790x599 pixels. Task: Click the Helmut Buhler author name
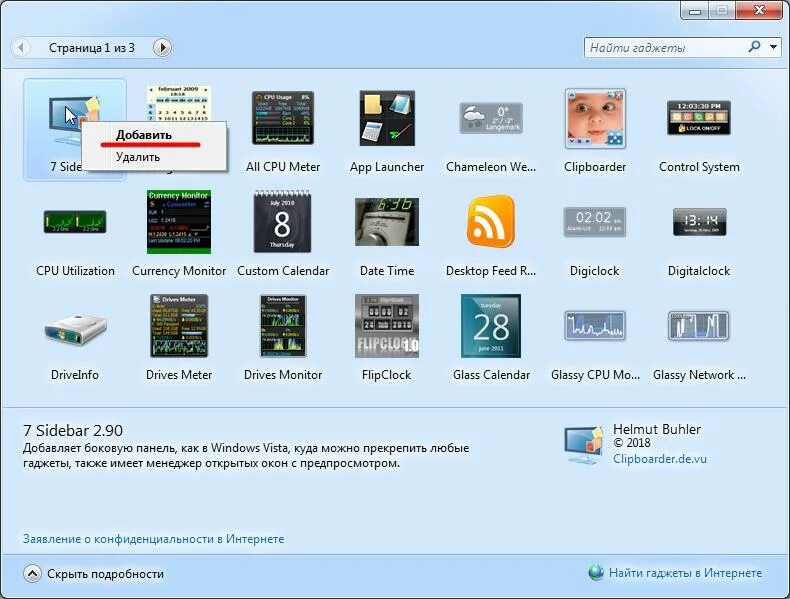coord(657,429)
